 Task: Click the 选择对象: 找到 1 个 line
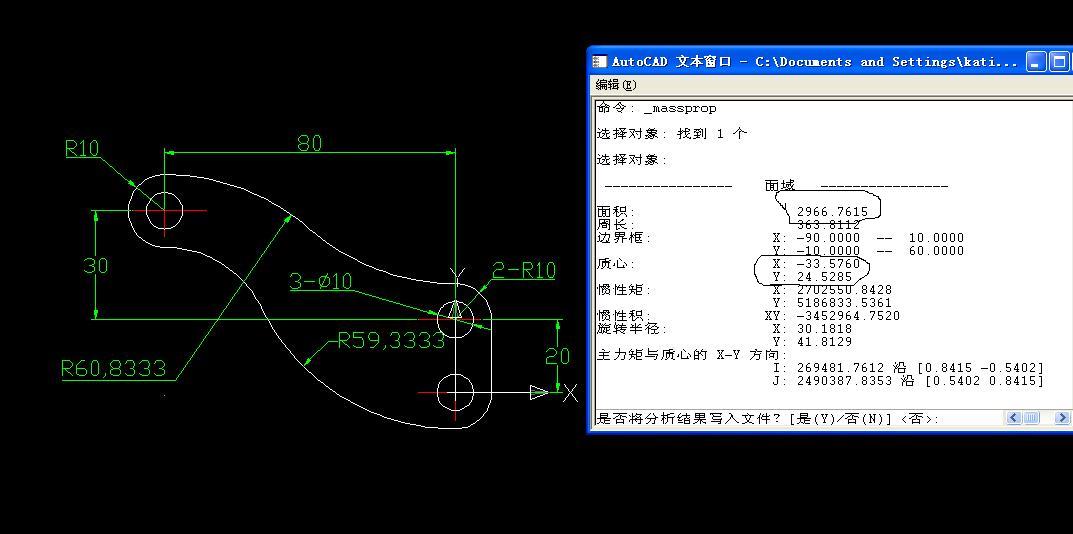coord(671,134)
